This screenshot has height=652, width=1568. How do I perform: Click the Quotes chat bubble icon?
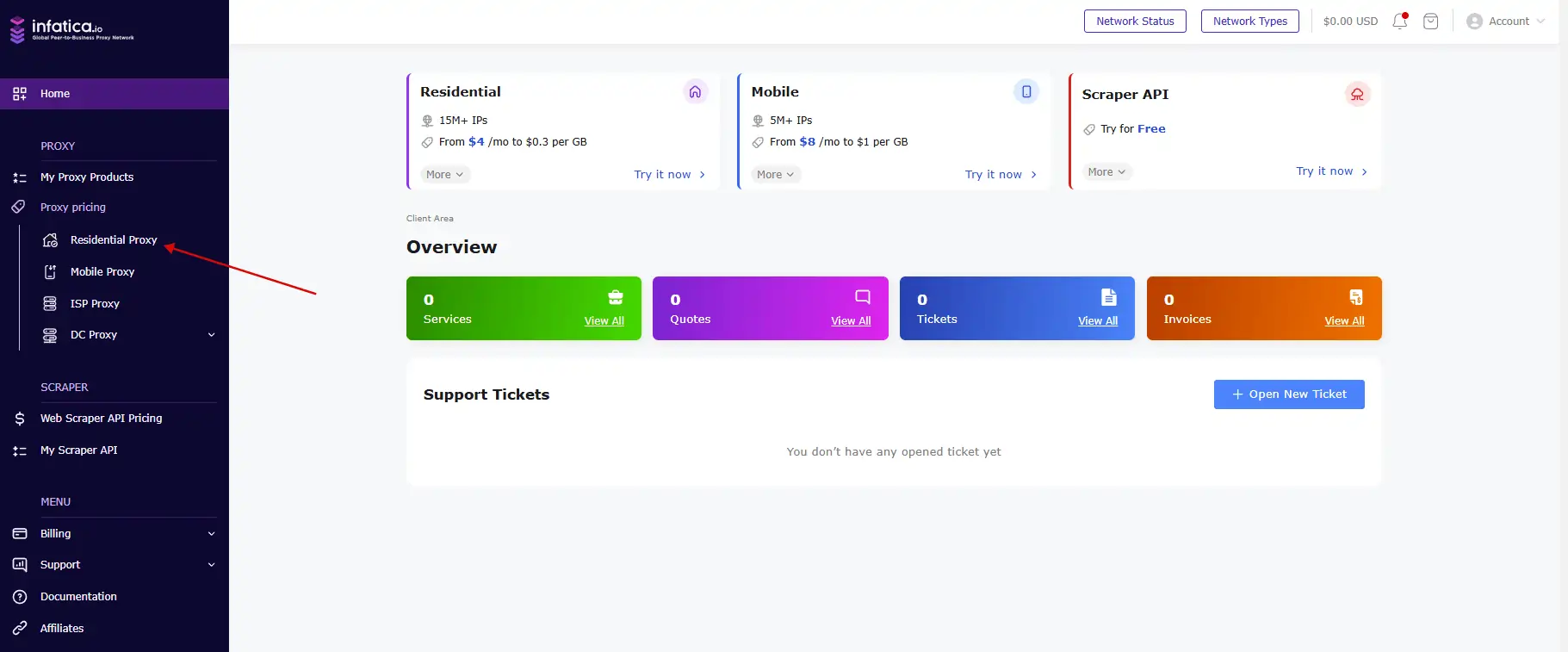tap(862, 296)
